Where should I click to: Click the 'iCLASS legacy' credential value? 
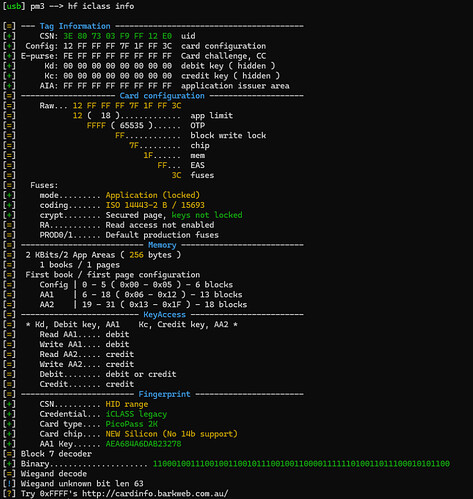(136, 414)
